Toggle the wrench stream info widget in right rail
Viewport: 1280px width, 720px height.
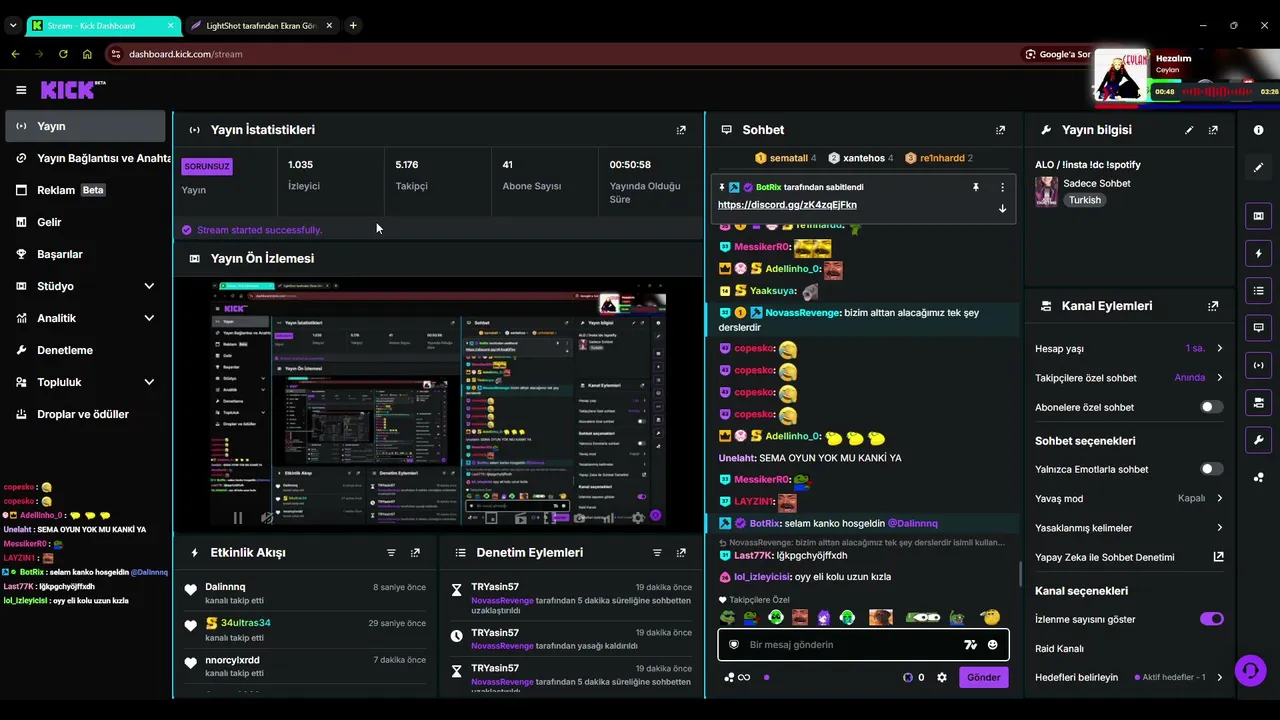pos(1258,440)
